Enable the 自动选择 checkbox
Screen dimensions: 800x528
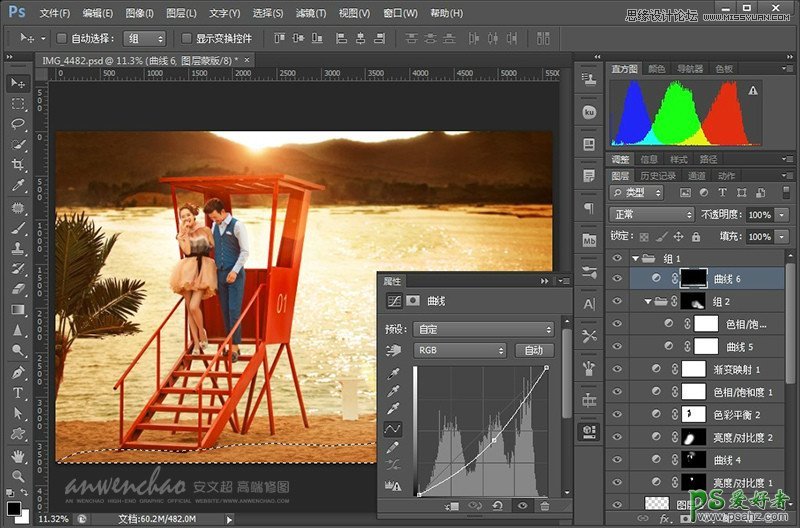[62, 38]
